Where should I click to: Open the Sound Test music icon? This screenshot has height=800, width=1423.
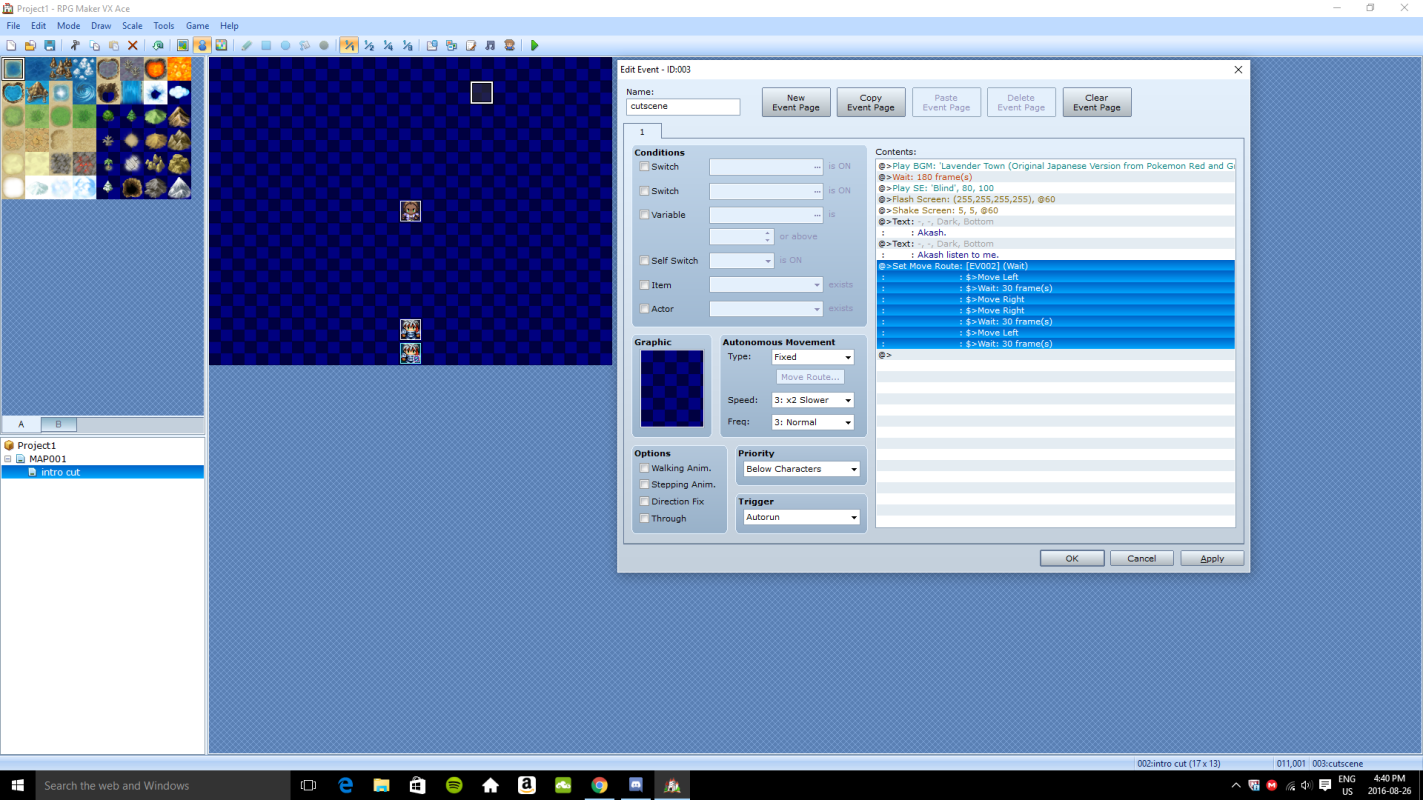point(489,45)
